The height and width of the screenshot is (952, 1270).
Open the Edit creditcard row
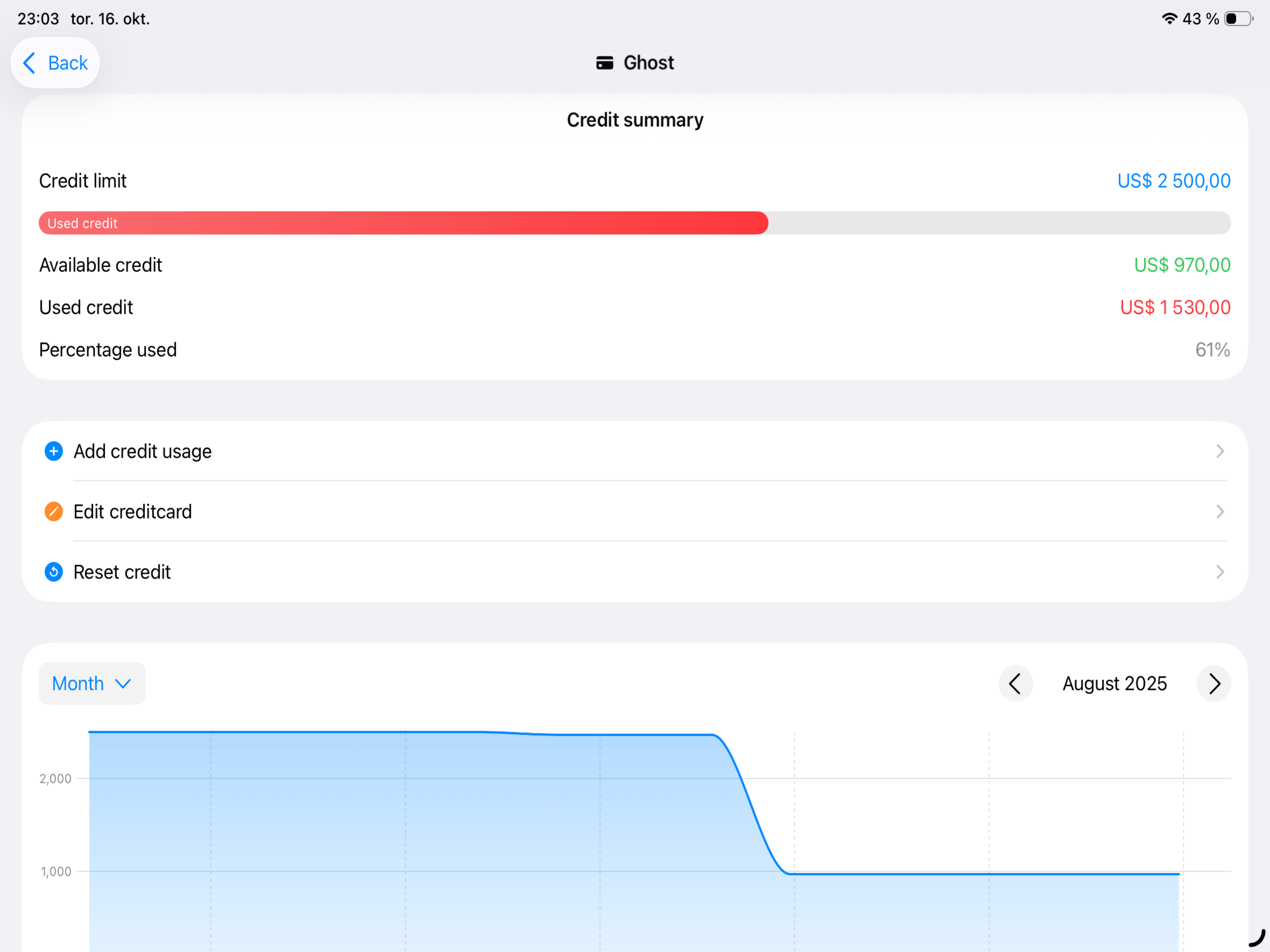pyautogui.click(x=635, y=512)
